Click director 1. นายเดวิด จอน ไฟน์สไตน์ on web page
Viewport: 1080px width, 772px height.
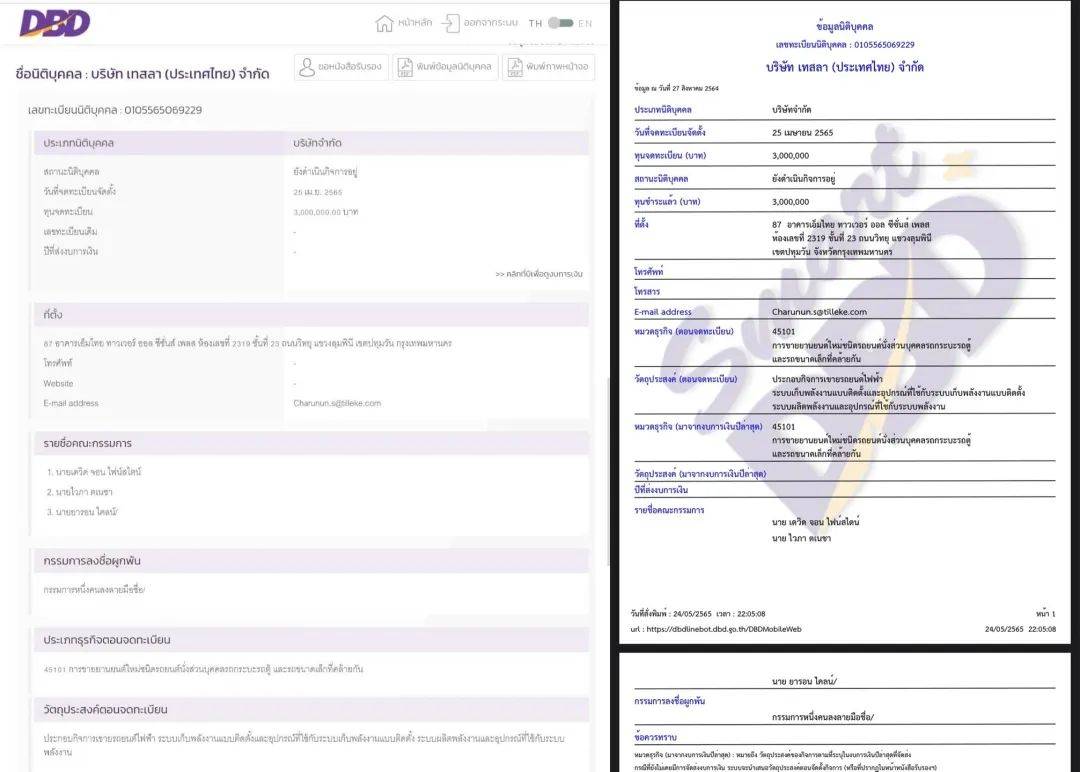tap(94, 472)
